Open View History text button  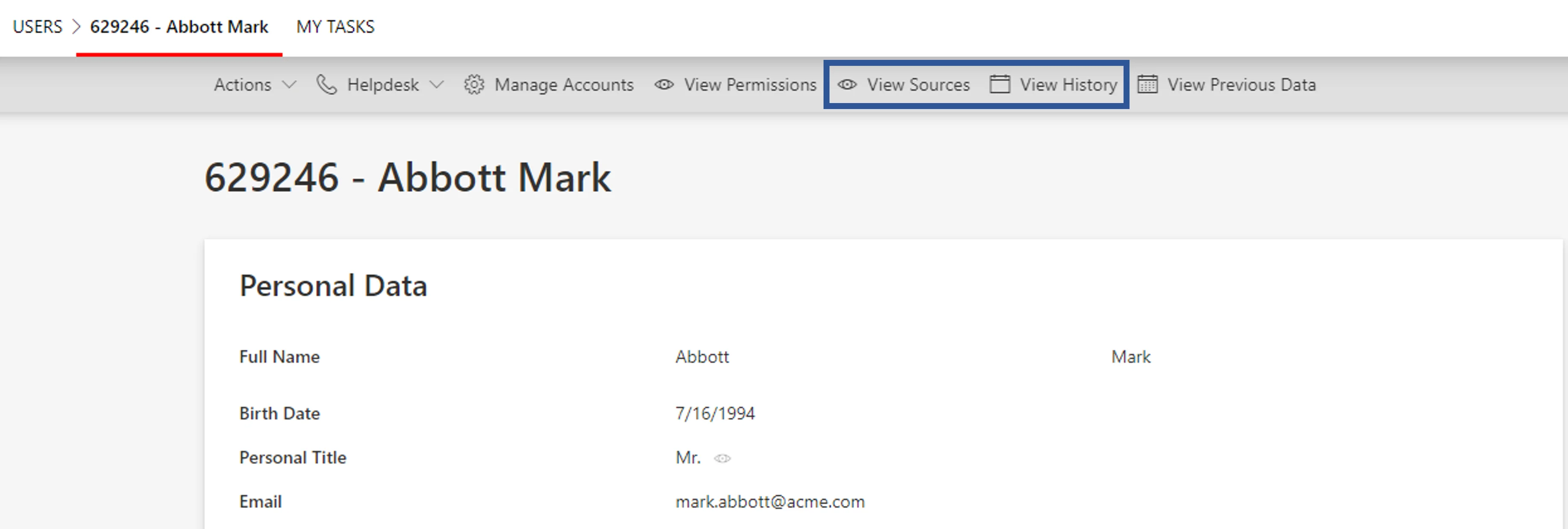click(x=1068, y=85)
